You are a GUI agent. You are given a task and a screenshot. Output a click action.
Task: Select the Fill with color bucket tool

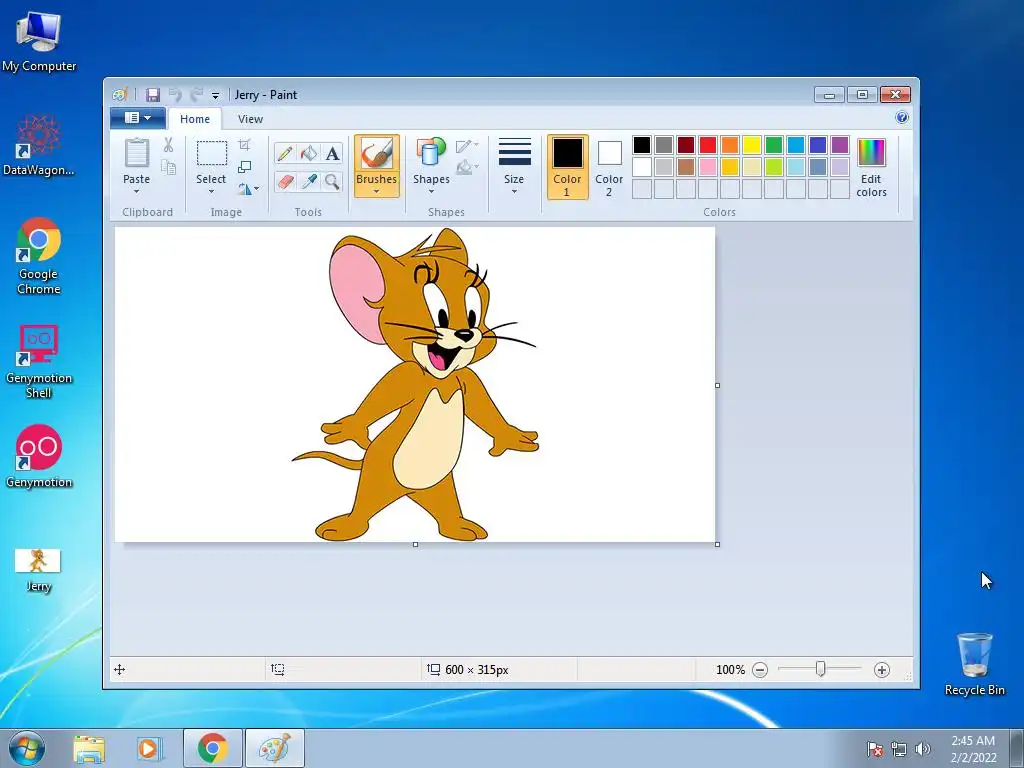[309, 153]
